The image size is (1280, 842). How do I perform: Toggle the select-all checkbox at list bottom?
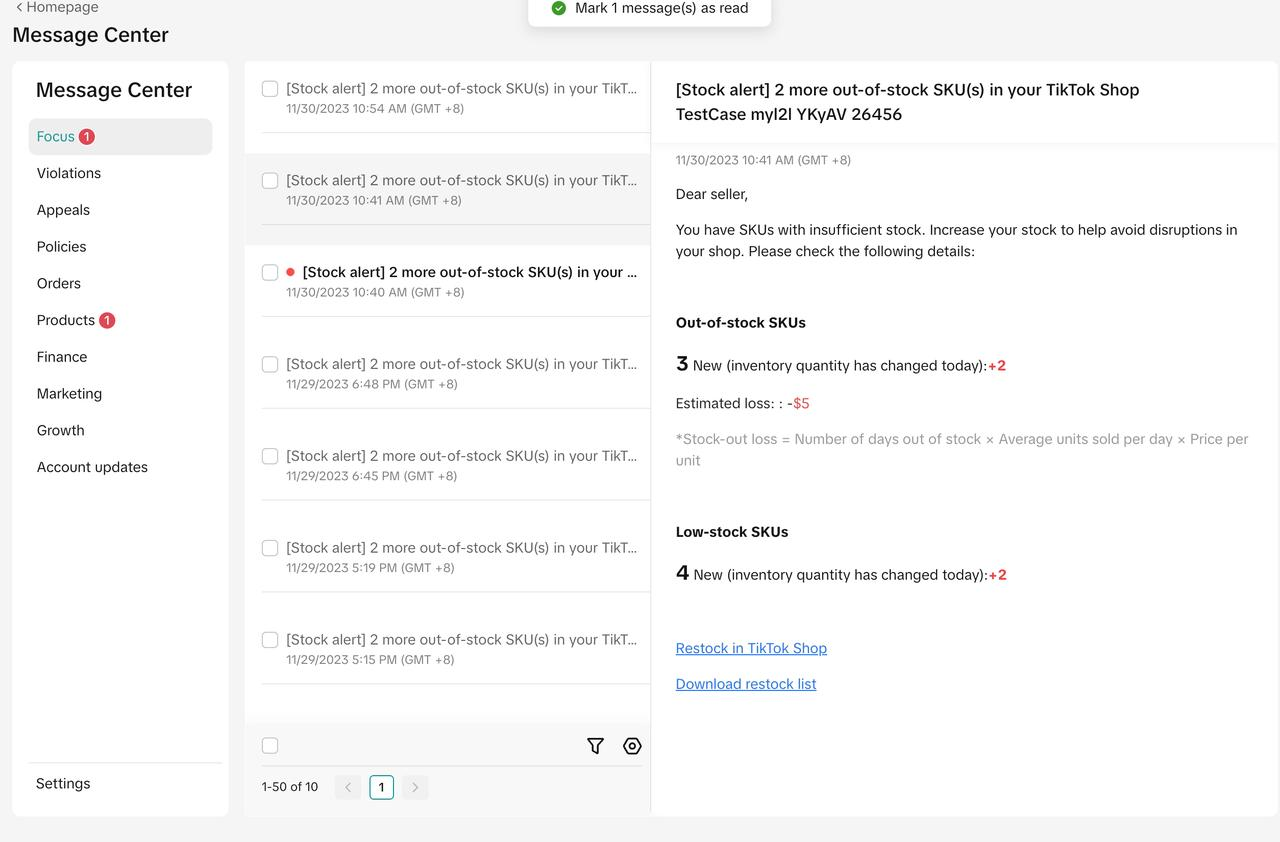point(270,746)
